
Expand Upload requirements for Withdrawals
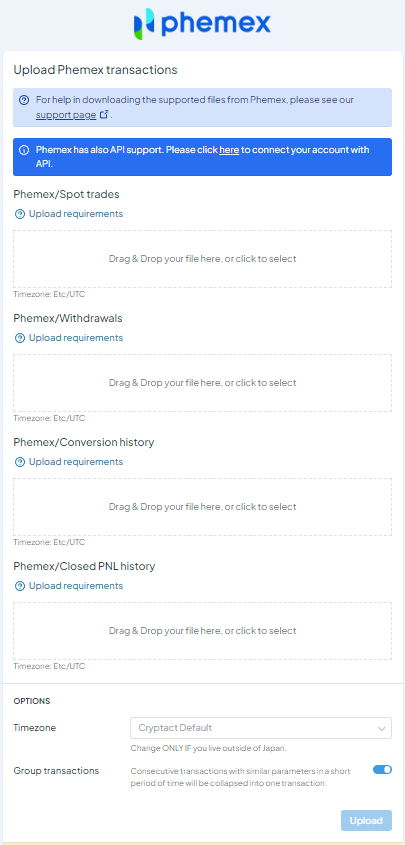point(76,338)
